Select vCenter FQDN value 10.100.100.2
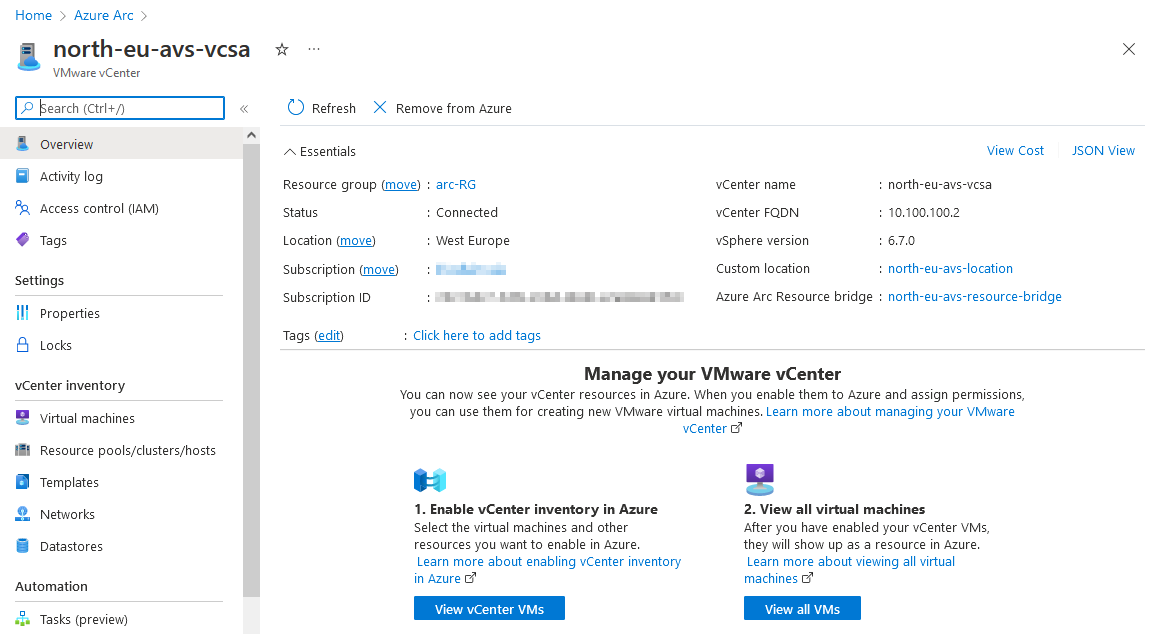The height and width of the screenshot is (634, 1160). point(923,212)
